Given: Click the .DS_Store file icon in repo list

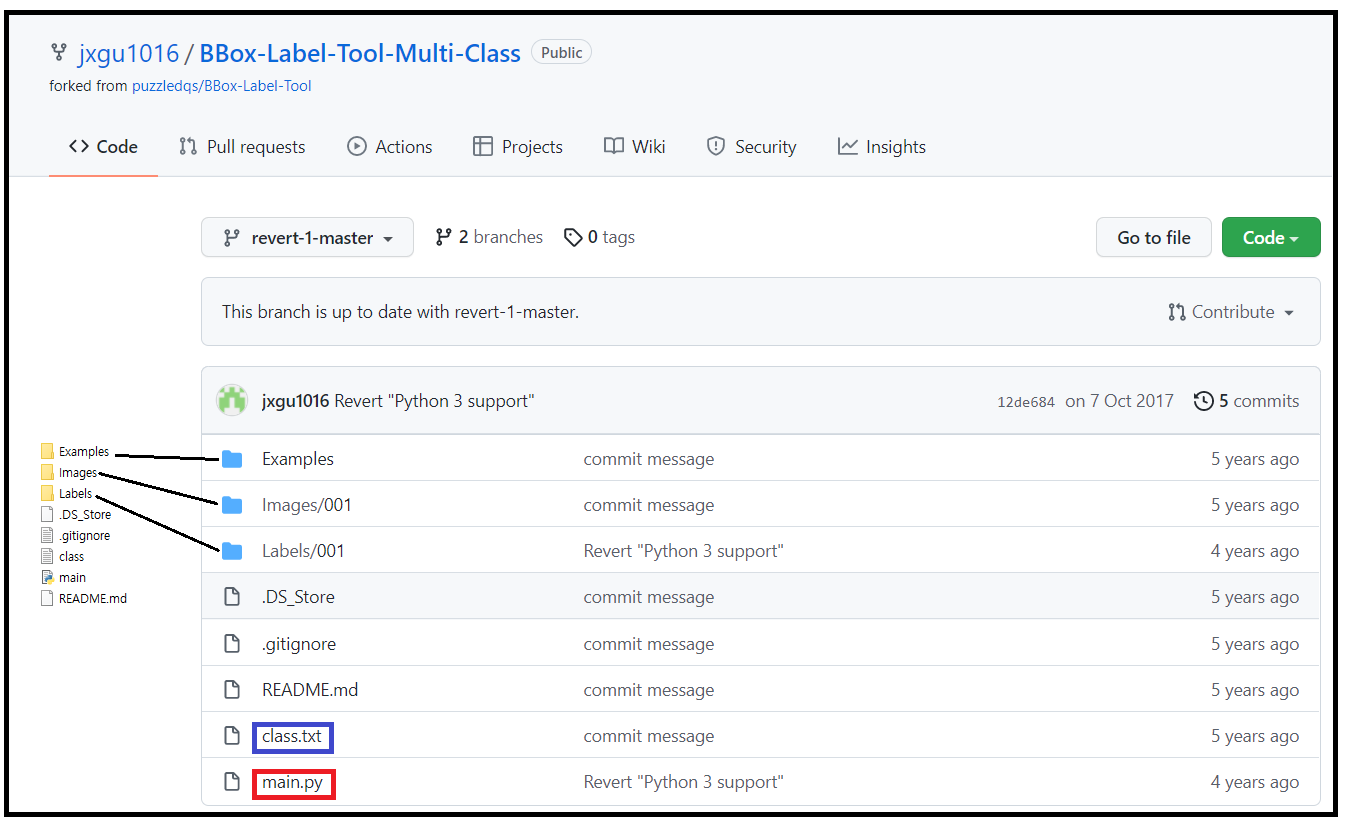Looking at the screenshot, I should tap(232, 597).
